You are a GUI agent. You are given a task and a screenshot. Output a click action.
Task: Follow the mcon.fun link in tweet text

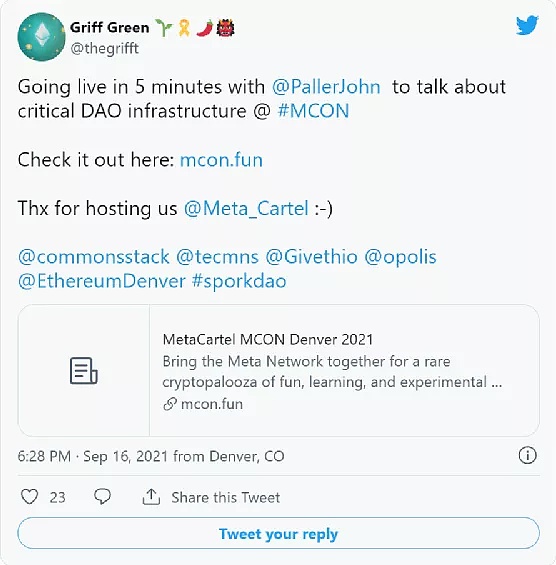point(221,160)
